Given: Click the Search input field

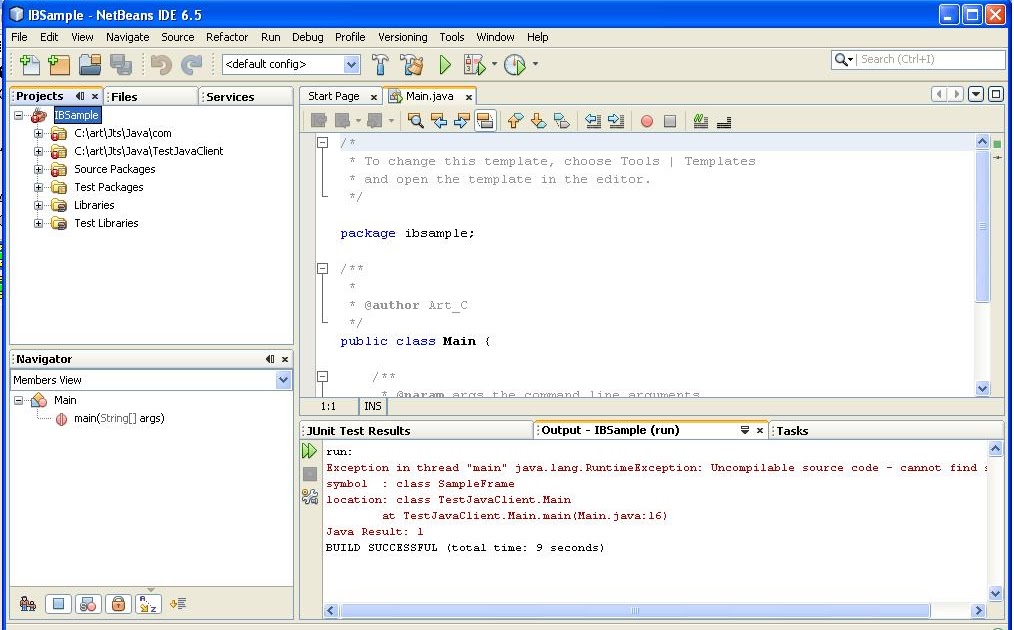Looking at the screenshot, I should (x=930, y=60).
